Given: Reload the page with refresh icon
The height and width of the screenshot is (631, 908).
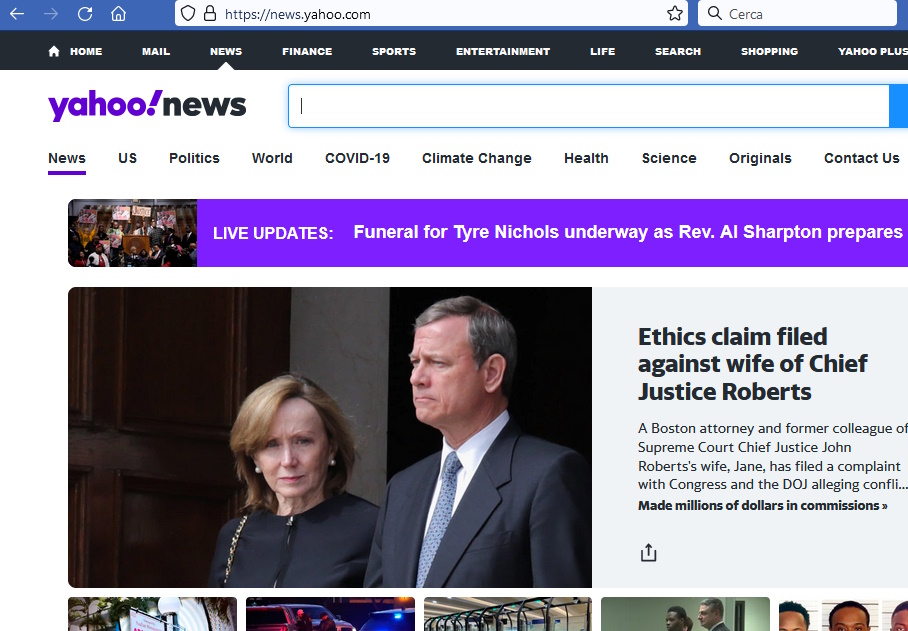Looking at the screenshot, I should click(x=85, y=14).
